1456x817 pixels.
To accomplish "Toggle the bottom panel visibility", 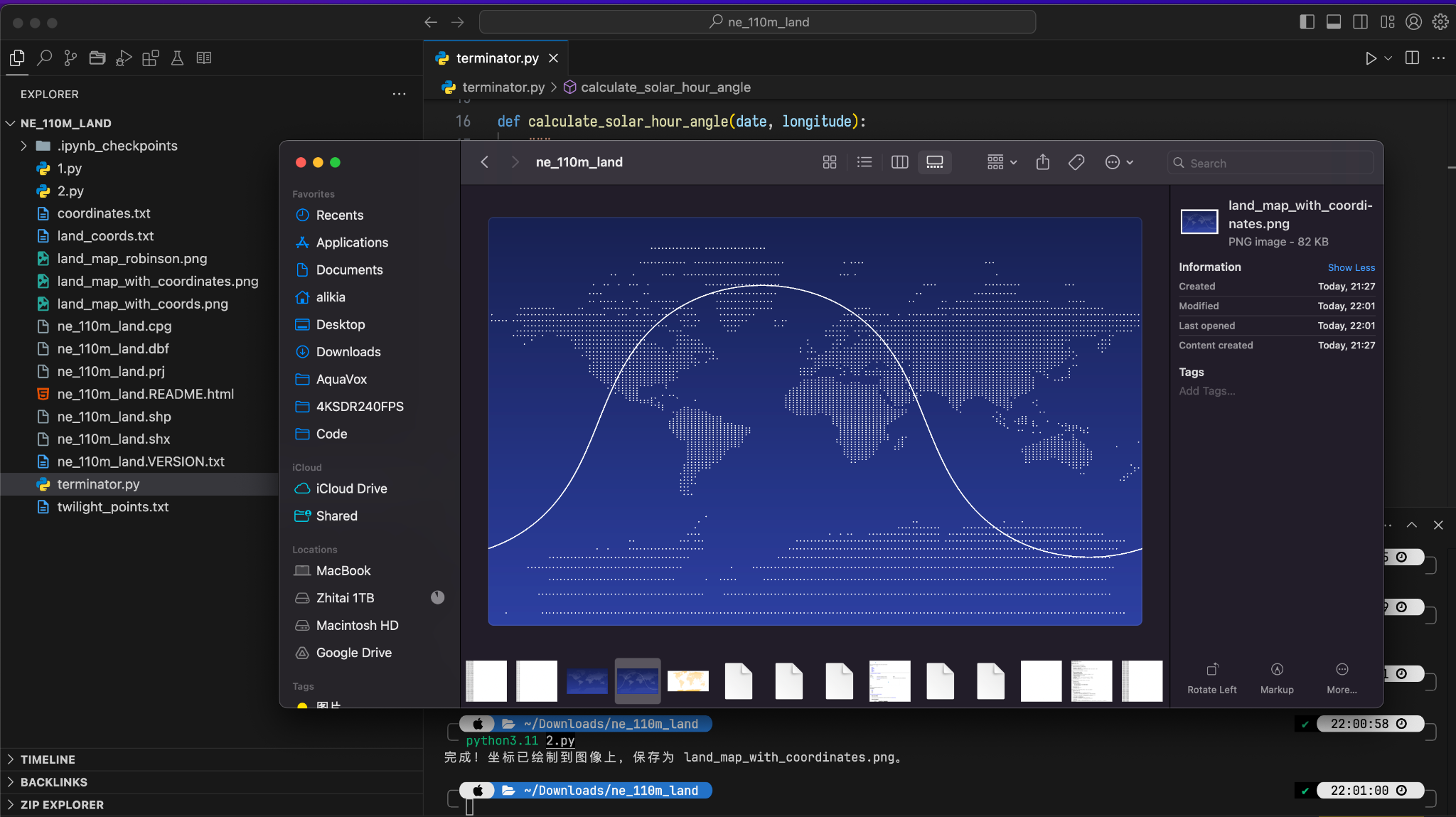I will tap(1334, 21).
